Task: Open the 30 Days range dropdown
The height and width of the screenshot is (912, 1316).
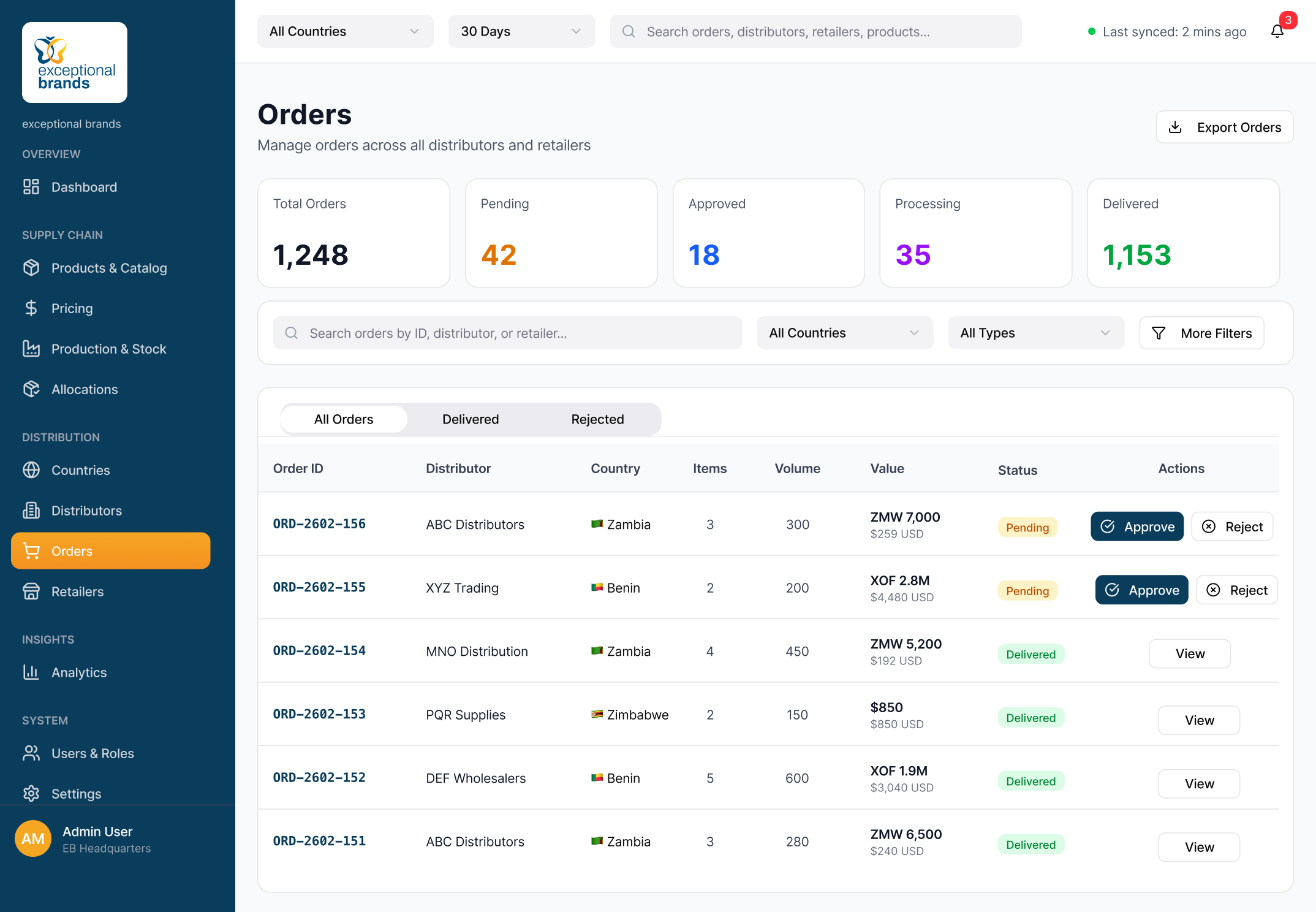Action: point(522,31)
